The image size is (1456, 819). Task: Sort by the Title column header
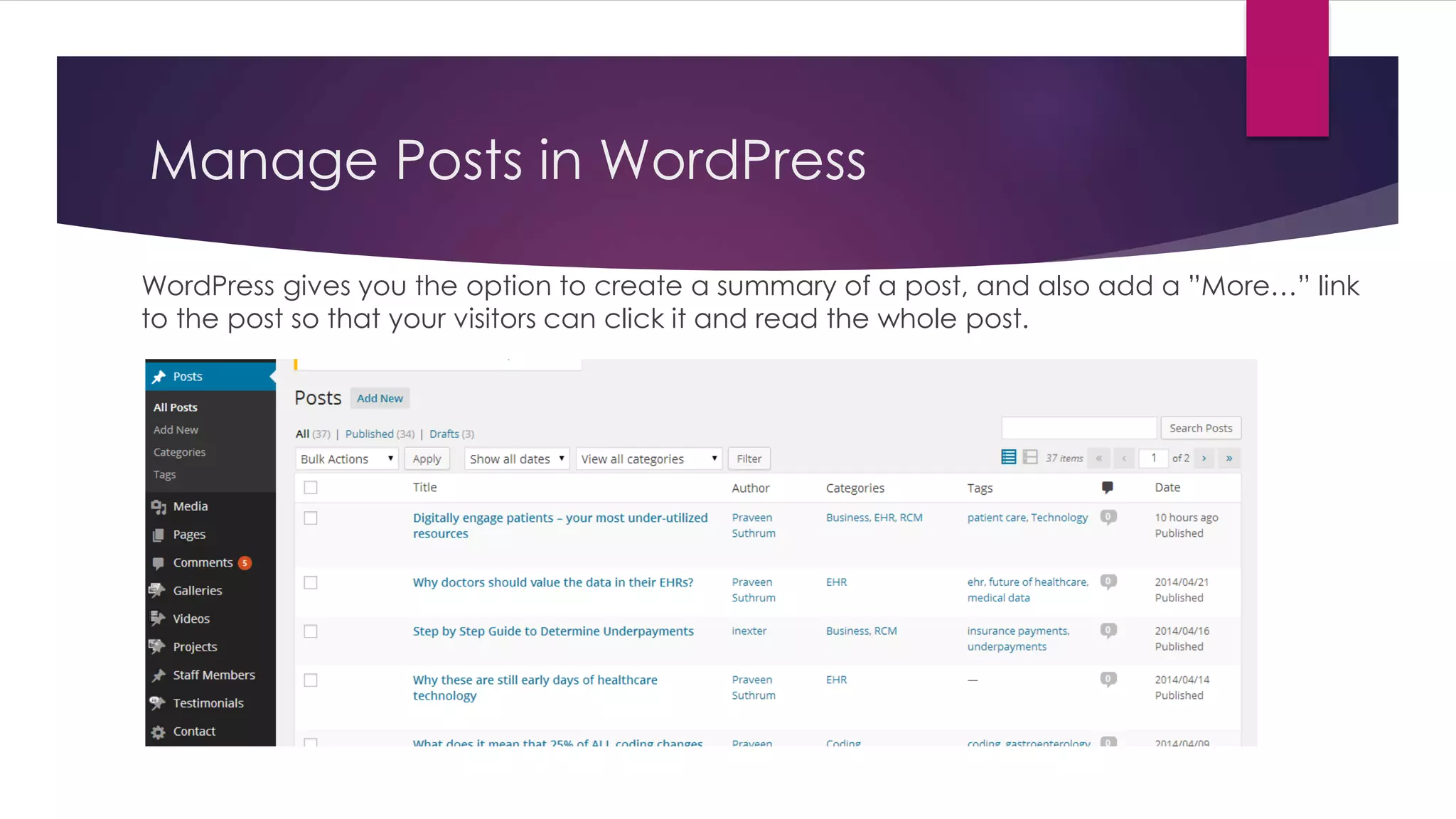pos(424,488)
